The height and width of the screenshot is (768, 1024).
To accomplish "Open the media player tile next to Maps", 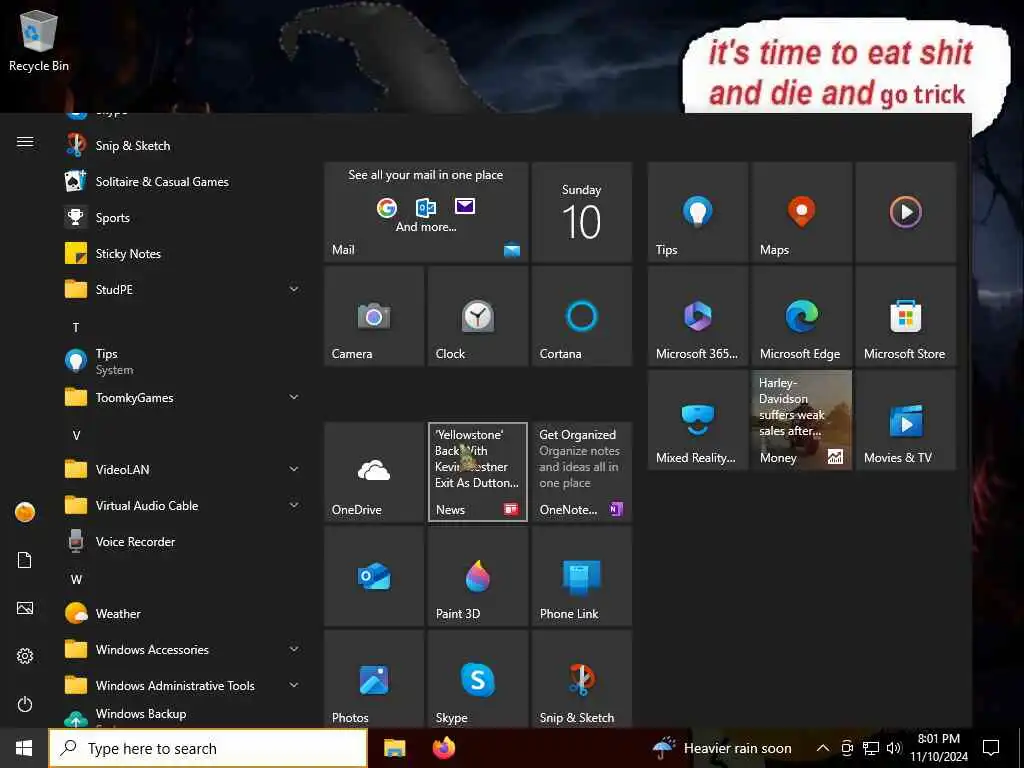I will pos(905,212).
